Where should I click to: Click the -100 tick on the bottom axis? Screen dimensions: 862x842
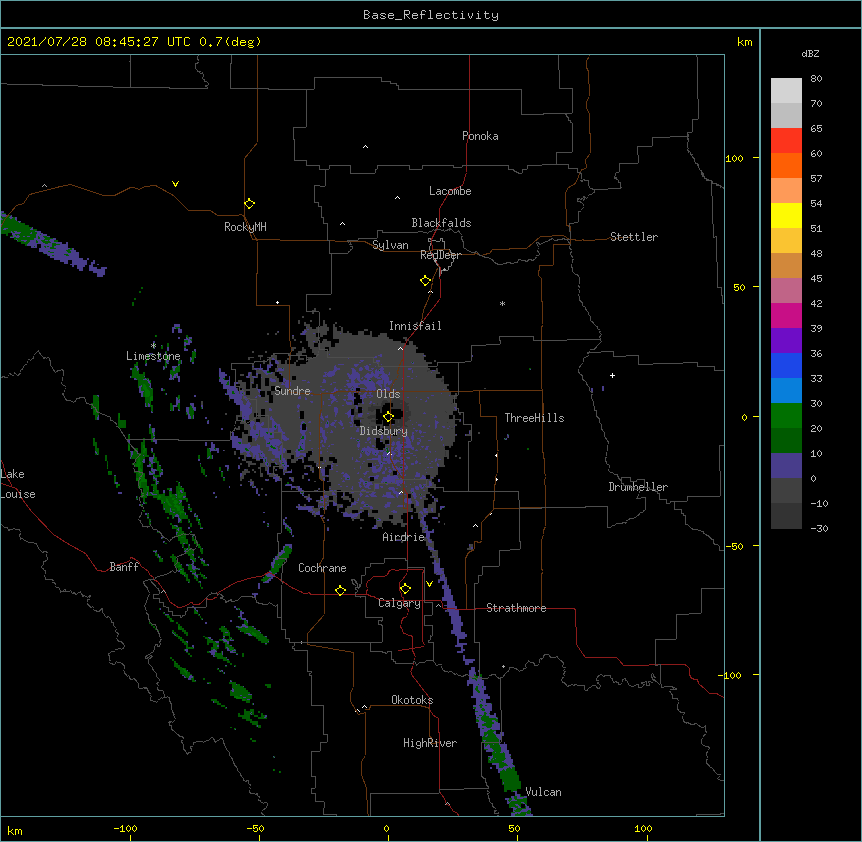point(126,829)
